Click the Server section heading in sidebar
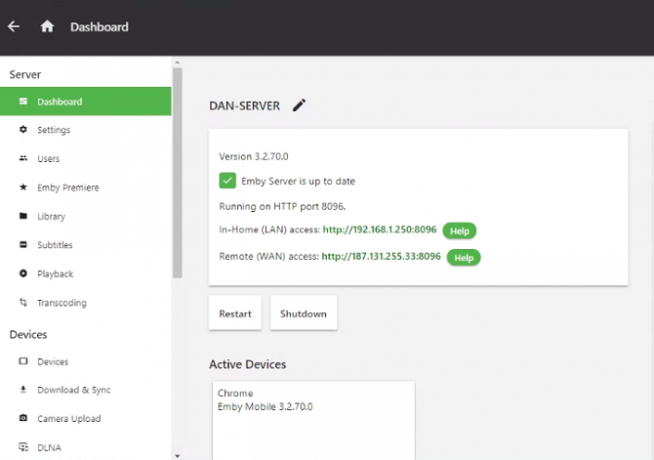654x460 pixels. pyautogui.click(x=25, y=75)
